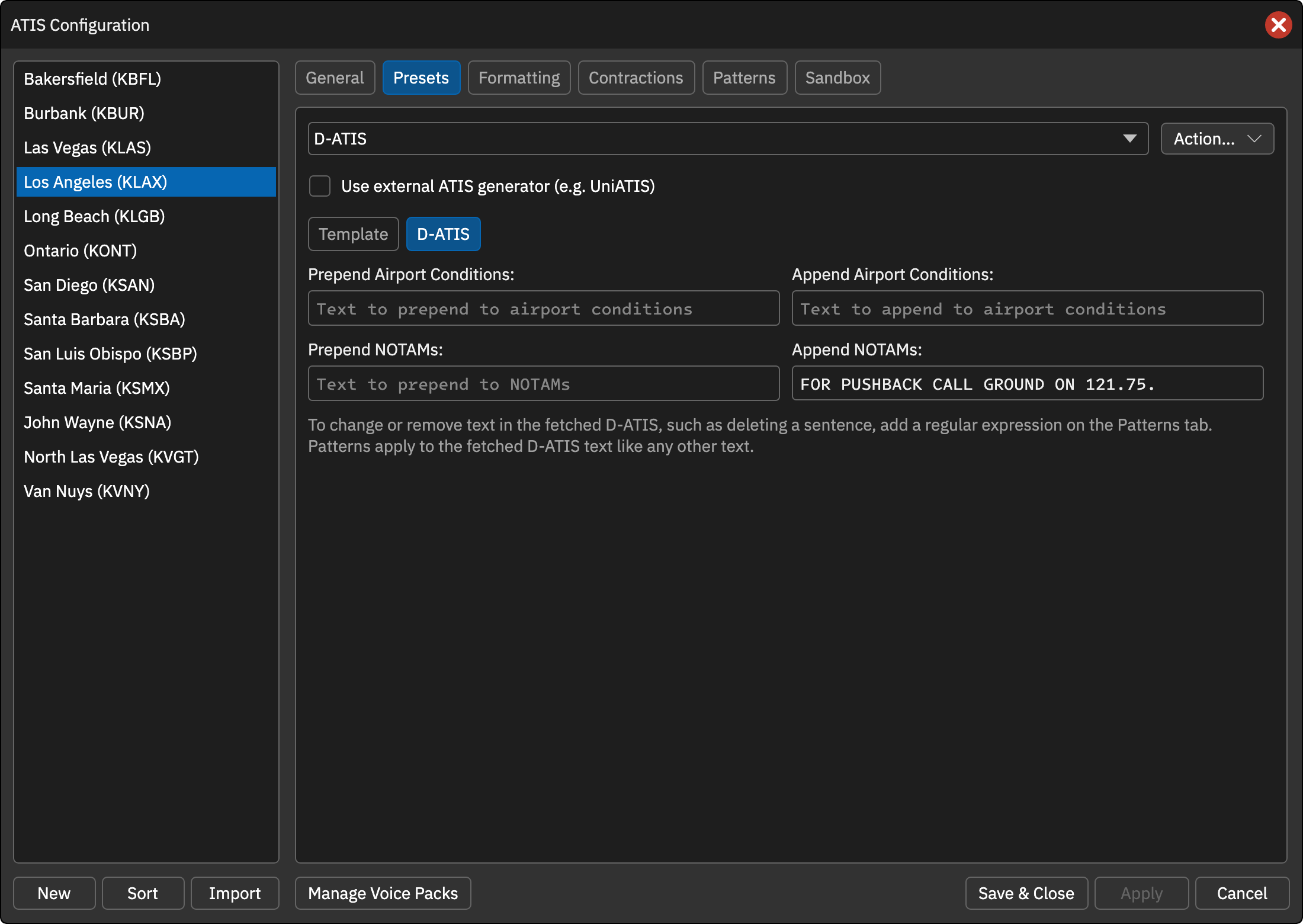Image resolution: width=1303 pixels, height=924 pixels.
Task: Select San Diego (KSAN) station
Action: pos(146,285)
